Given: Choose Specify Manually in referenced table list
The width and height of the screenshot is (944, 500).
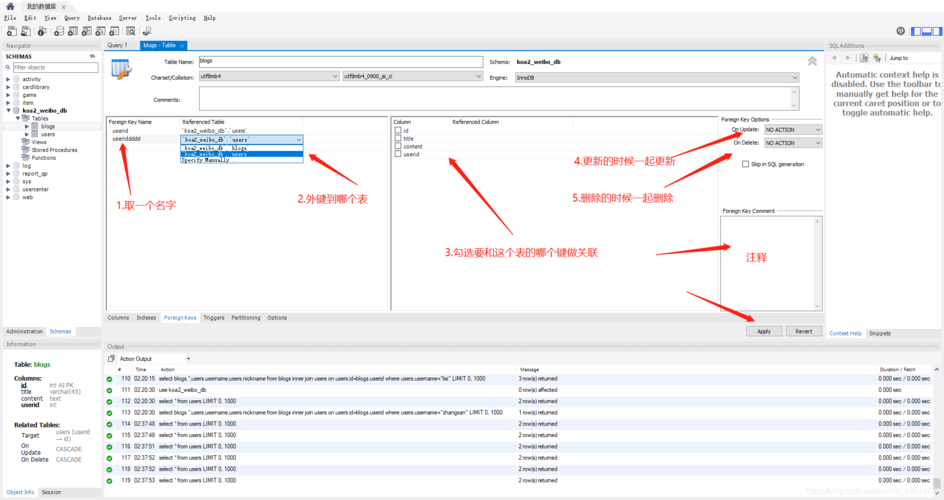Looking at the screenshot, I should (241, 160).
